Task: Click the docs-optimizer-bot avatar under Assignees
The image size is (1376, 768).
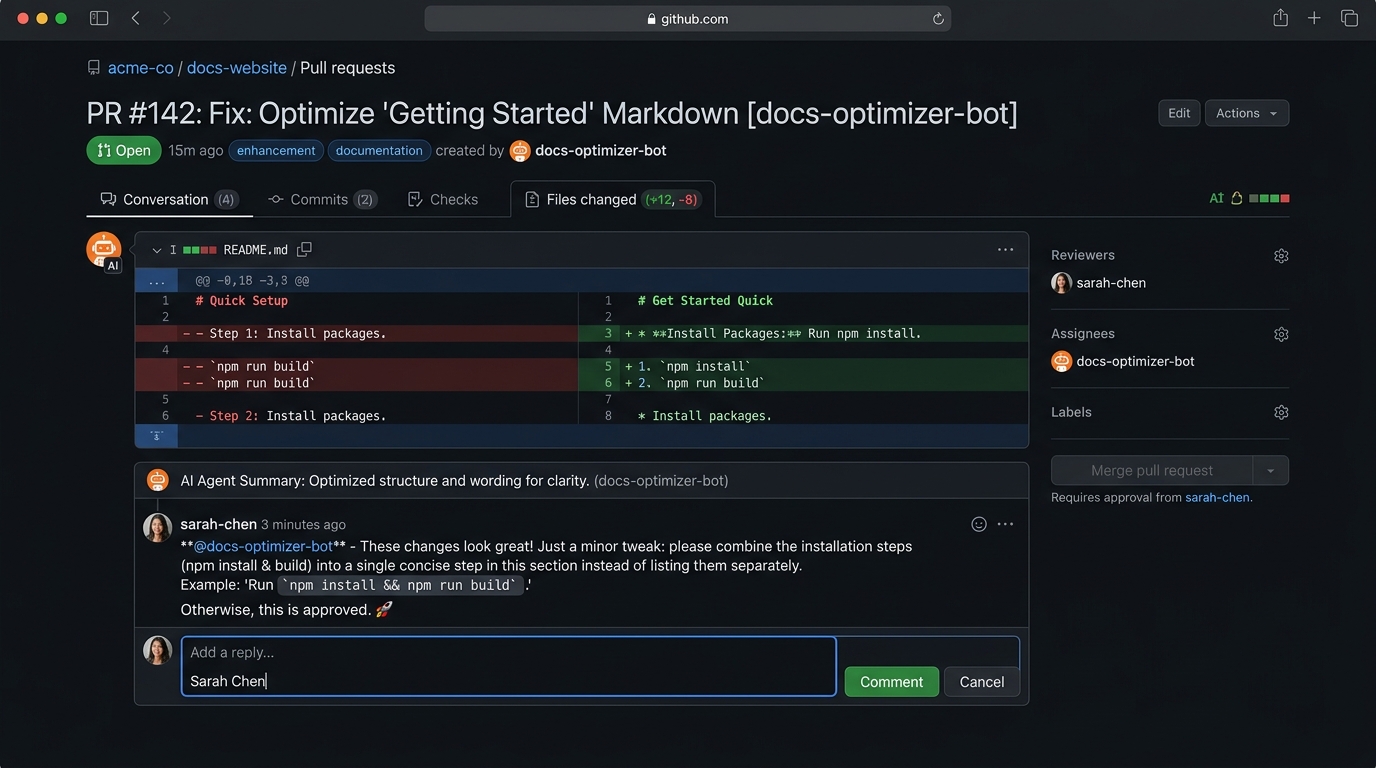Action: pos(1062,361)
